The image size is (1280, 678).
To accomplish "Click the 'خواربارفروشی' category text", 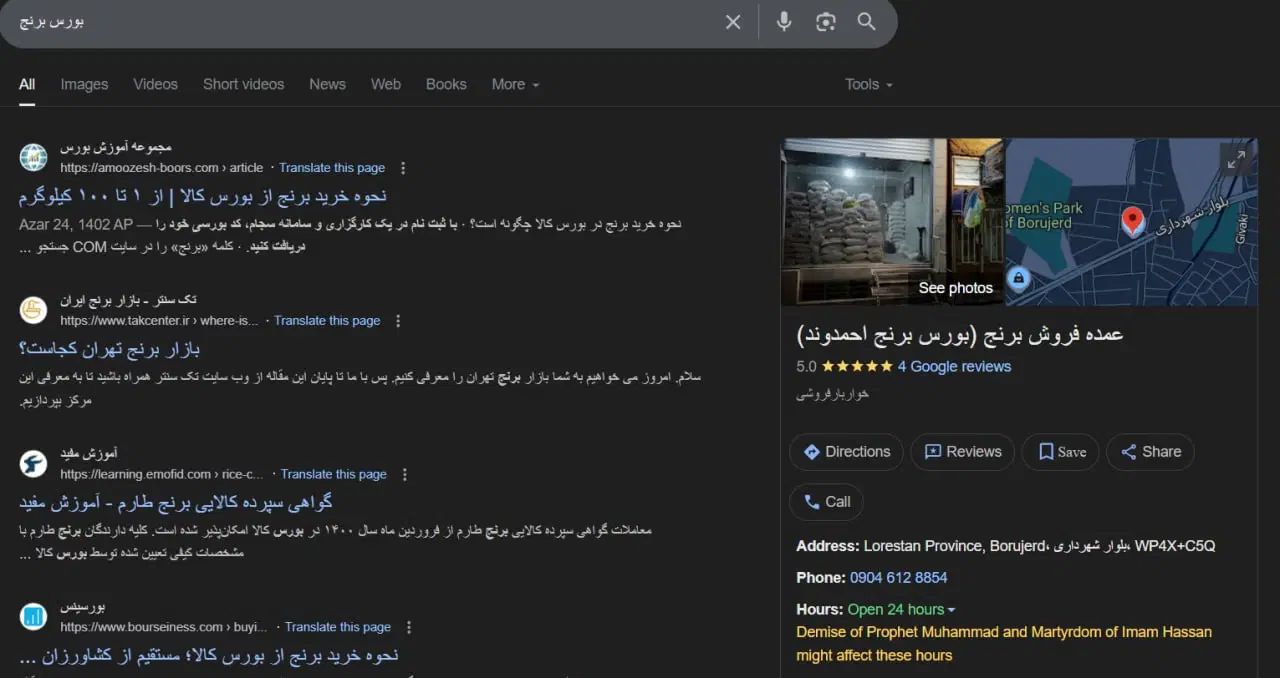I will click(832, 394).
